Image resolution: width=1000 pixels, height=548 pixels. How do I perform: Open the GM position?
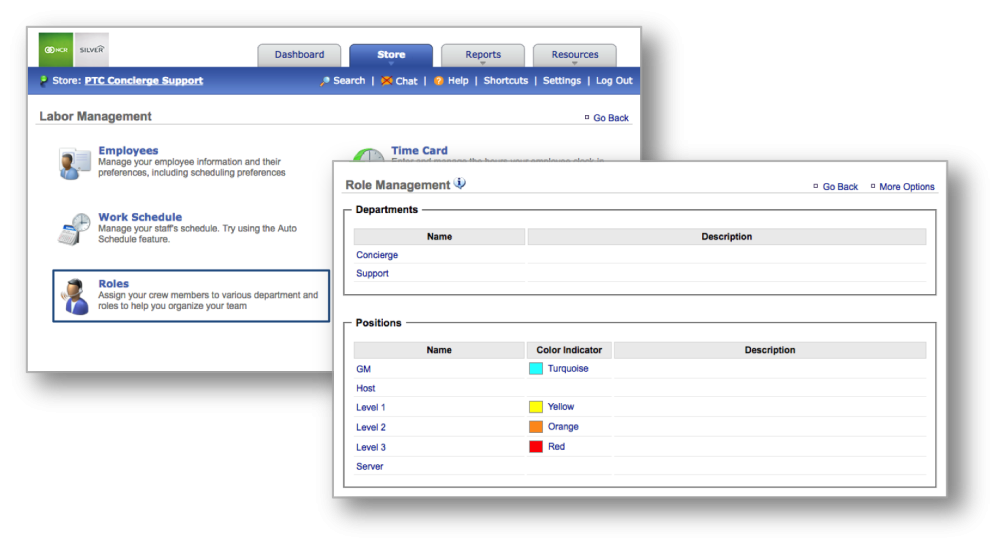pos(364,369)
